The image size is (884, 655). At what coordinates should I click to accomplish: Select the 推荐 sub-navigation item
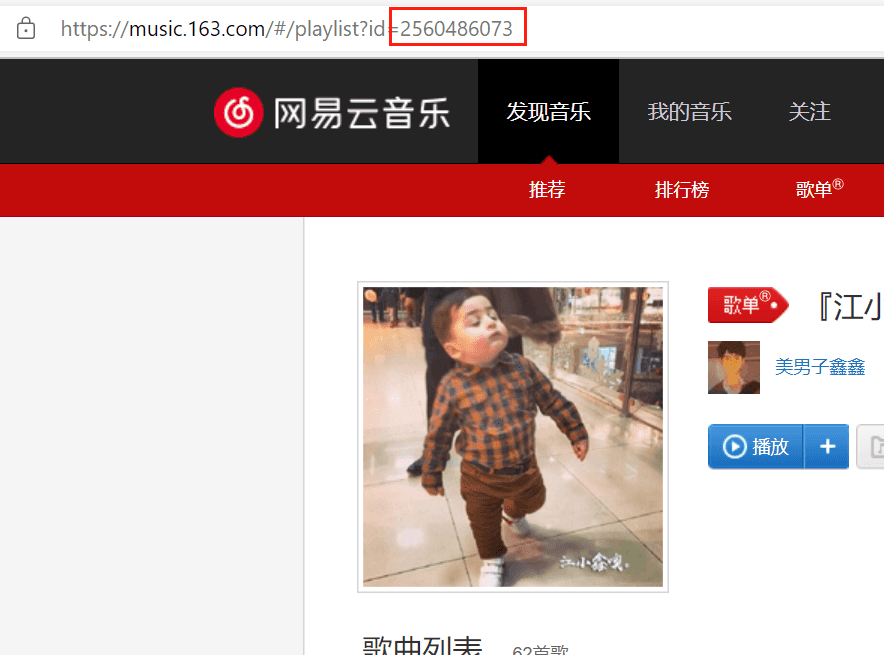(547, 190)
